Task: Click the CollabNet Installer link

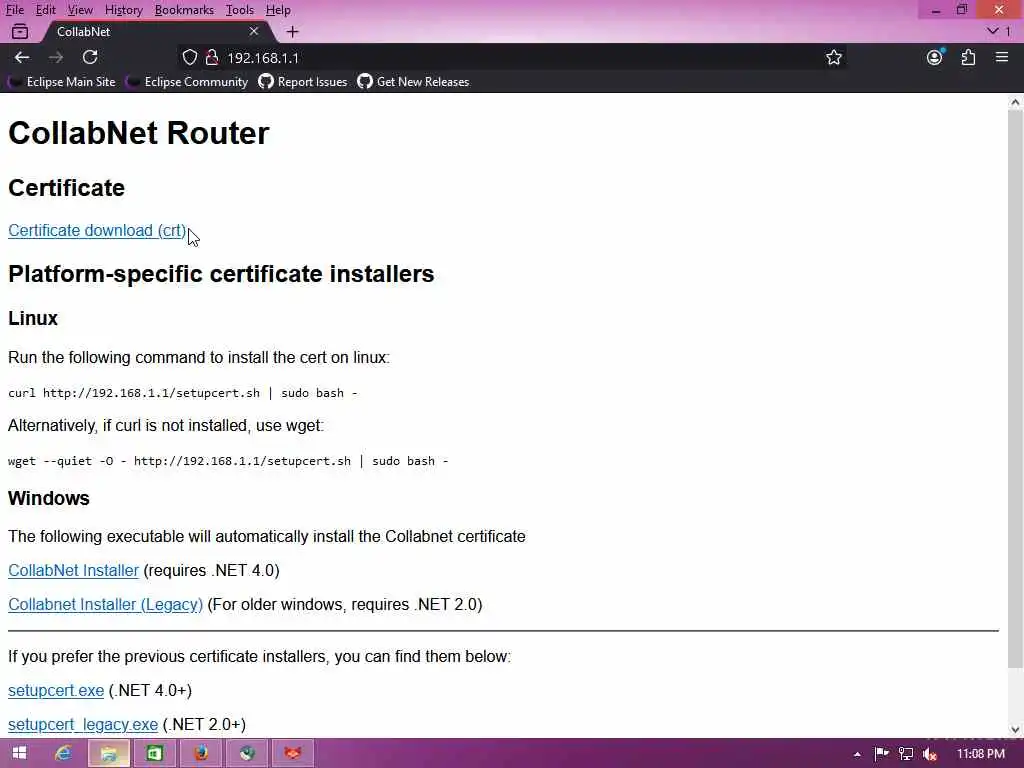Action: click(73, 570)
